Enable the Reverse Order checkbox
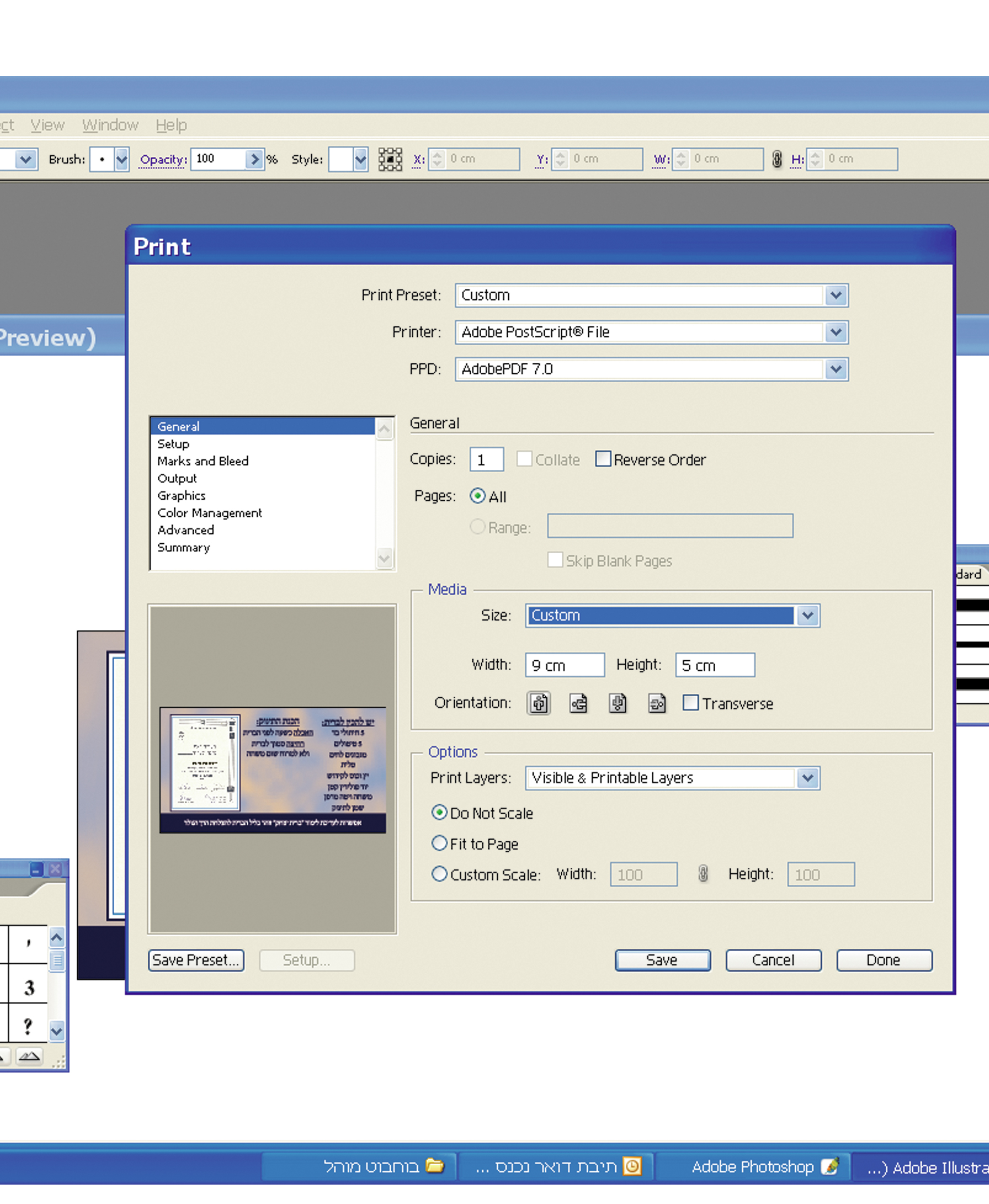 [603, 459]
